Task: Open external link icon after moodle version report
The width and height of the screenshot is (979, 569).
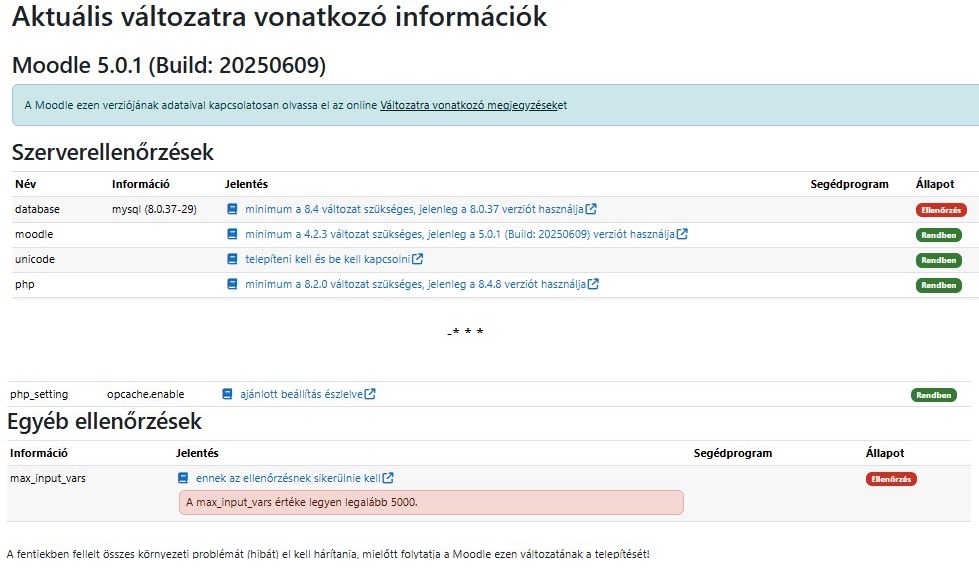Action: click(x=682, y=234)
